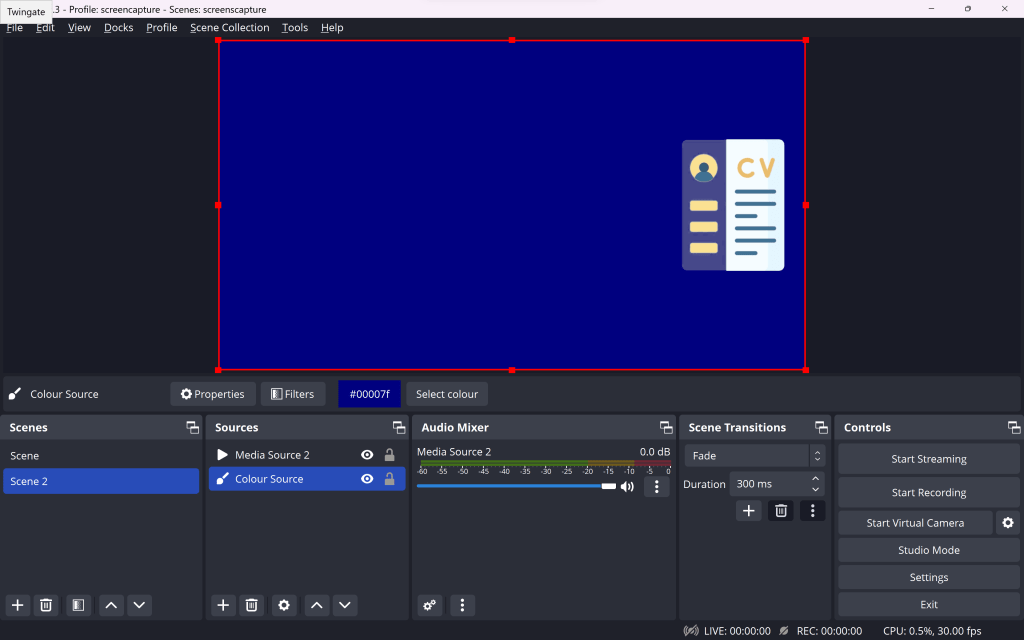The image size is (1024, 640).
Task: Lock Colour Source with padlock
Action: click(x=389, y=479)
